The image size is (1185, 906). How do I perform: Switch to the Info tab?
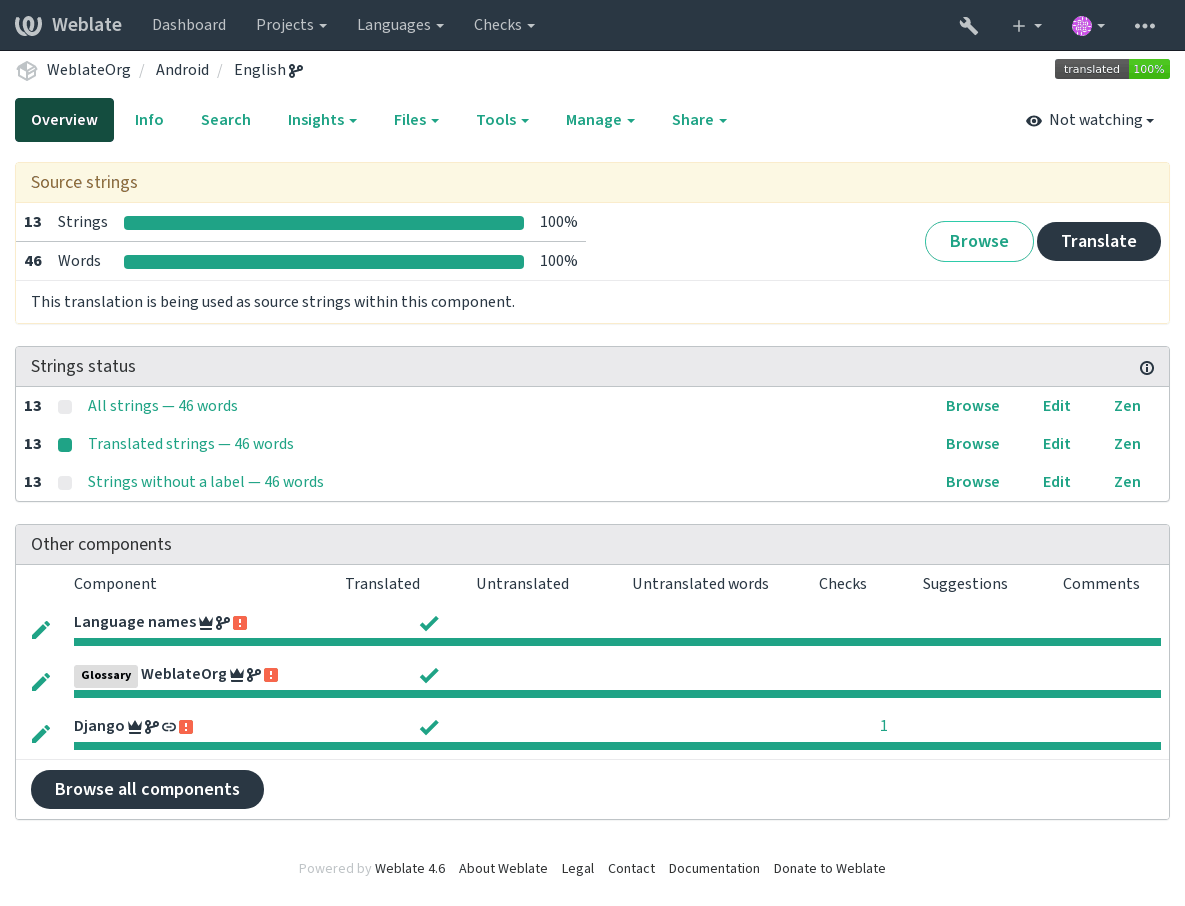149,120
